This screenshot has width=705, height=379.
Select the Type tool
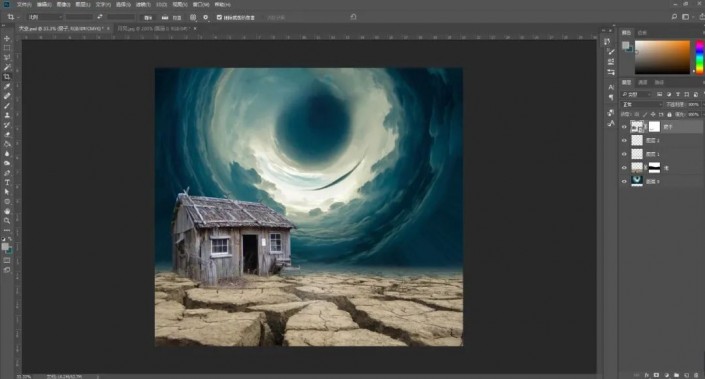click(7, 182)
